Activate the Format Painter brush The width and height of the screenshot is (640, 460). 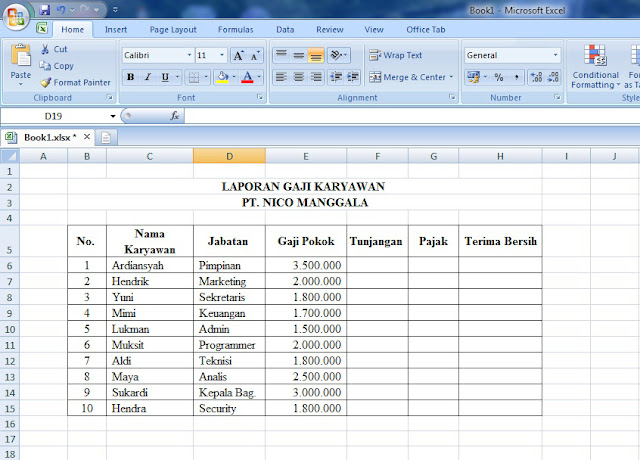(75, 82)
